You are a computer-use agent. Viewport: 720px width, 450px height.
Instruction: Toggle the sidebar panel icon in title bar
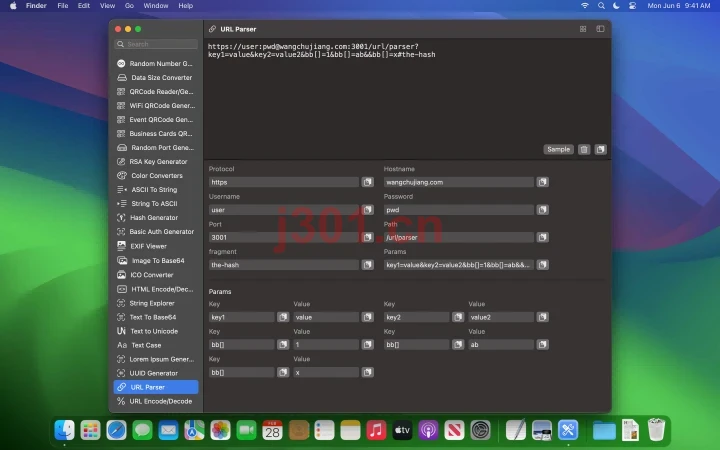[600, 29]
